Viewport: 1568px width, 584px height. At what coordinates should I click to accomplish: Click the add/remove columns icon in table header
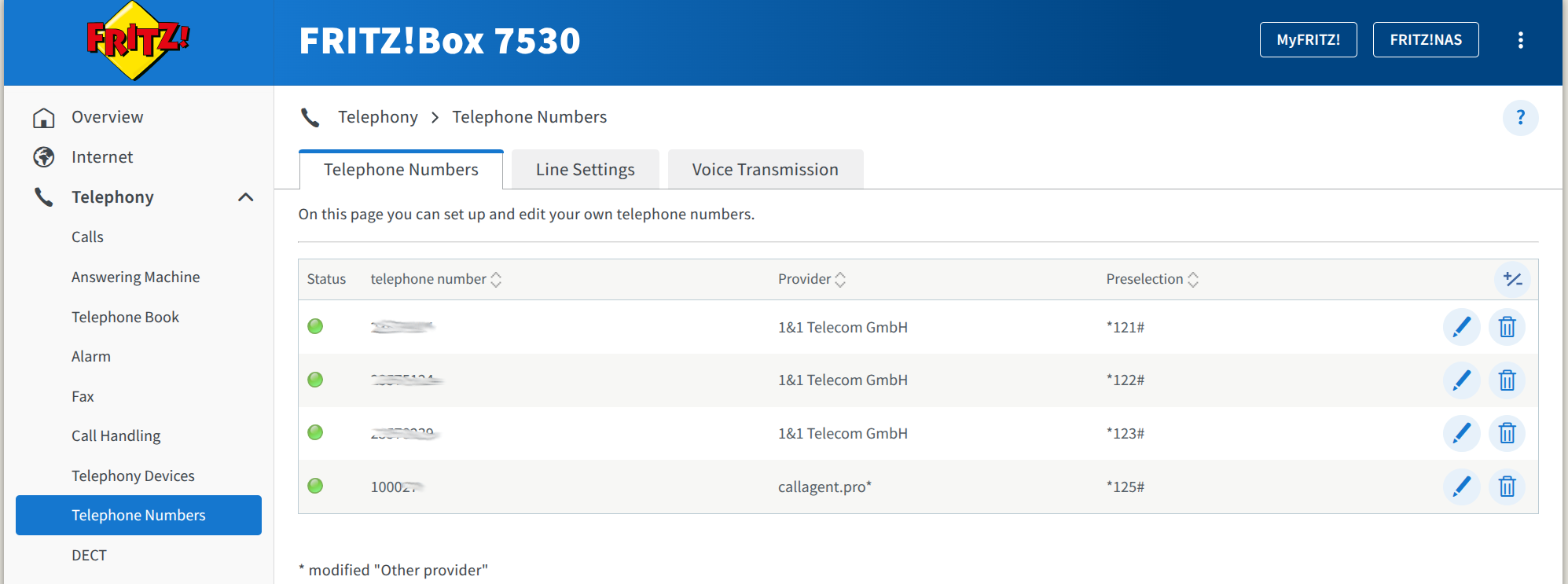(x=1512, y=279)
